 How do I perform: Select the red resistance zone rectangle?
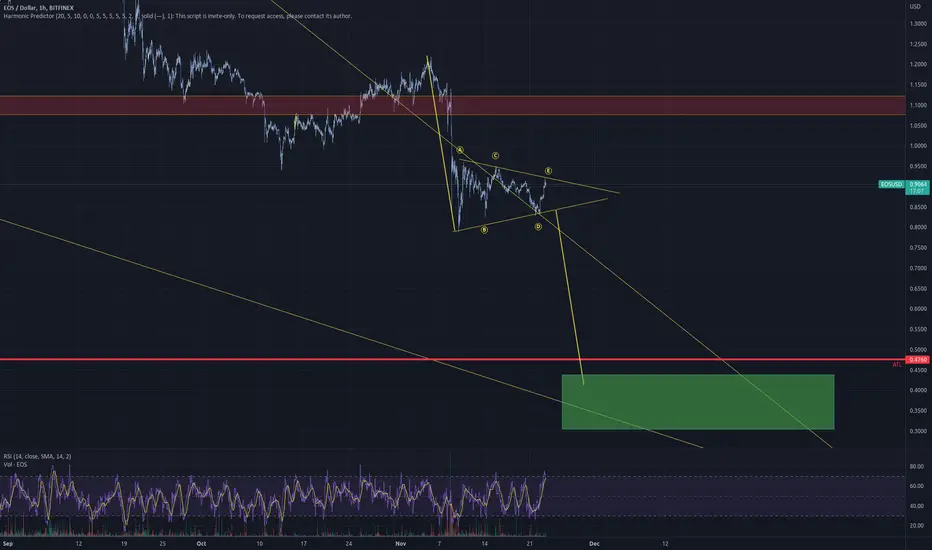452,105
